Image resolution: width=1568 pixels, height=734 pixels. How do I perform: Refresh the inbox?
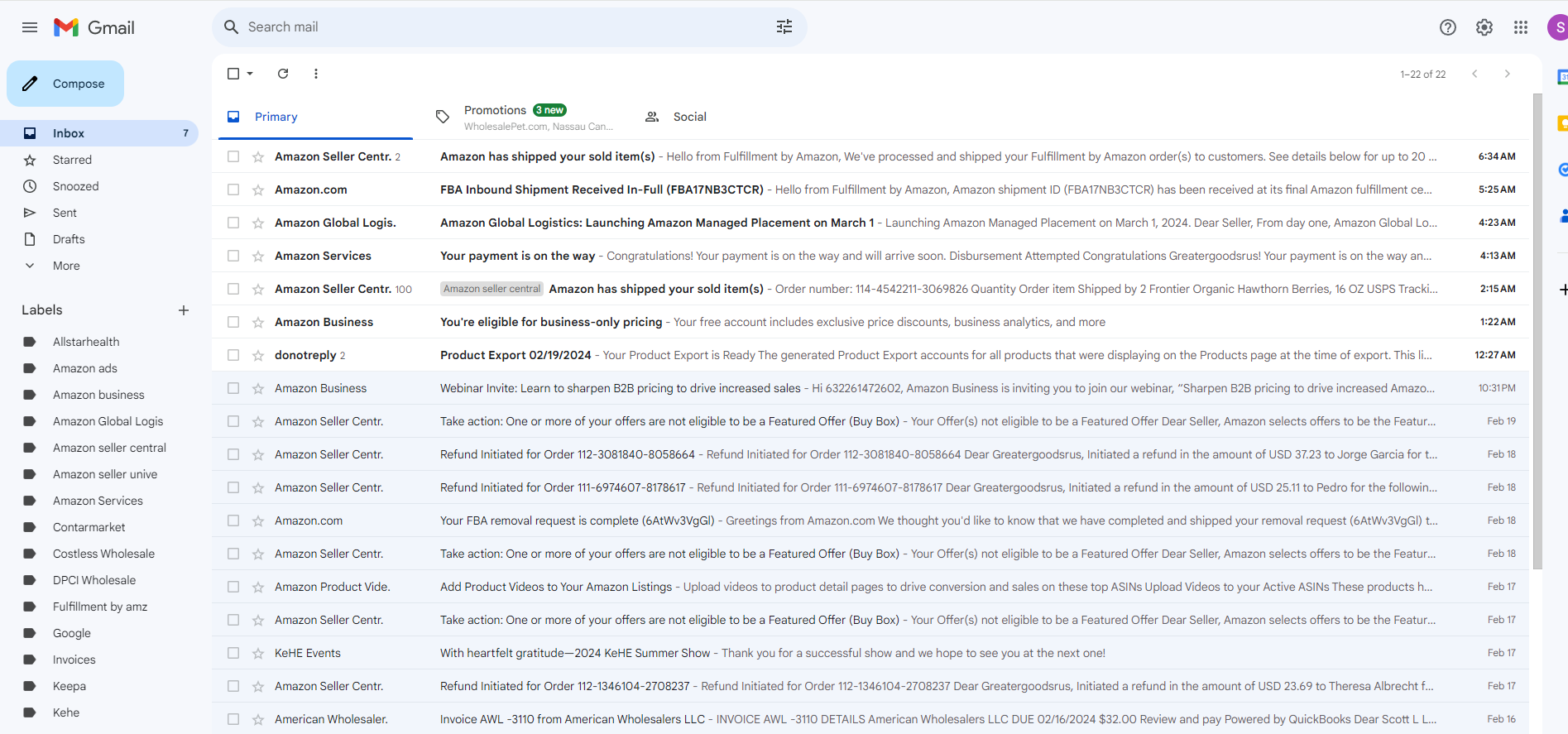click(283, 74)
